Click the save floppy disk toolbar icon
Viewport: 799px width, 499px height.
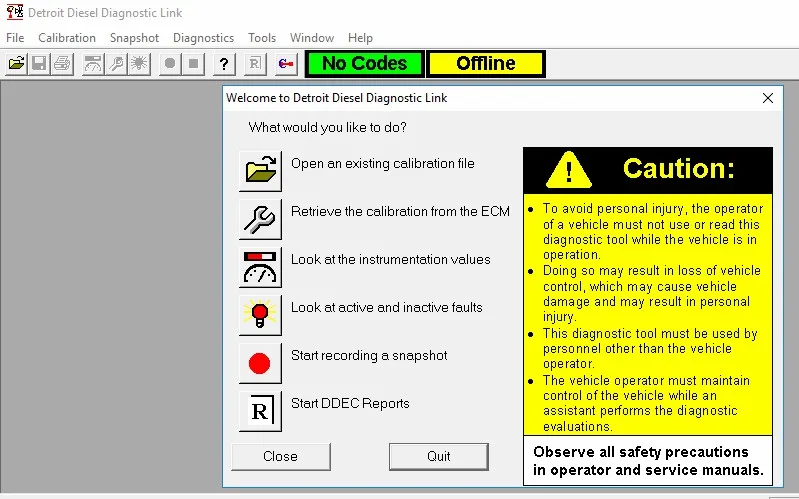39,64
